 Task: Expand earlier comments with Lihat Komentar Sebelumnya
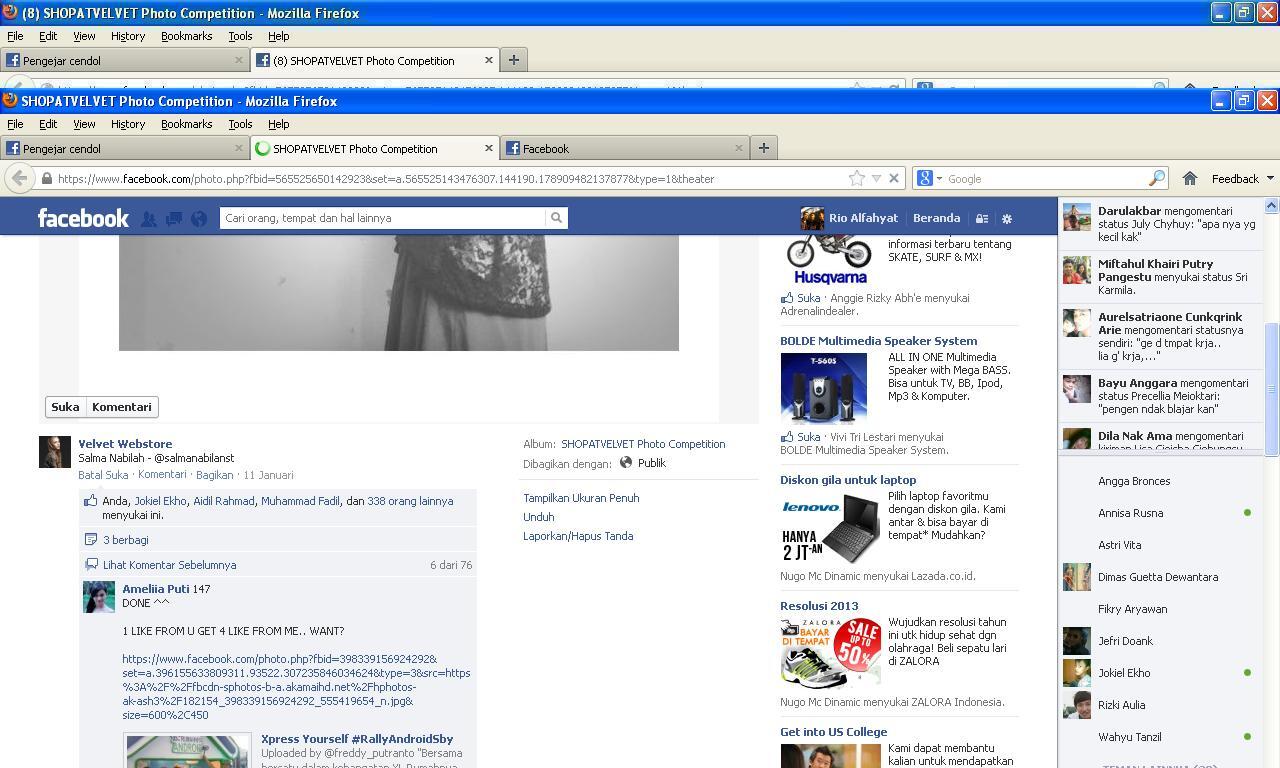169,565
